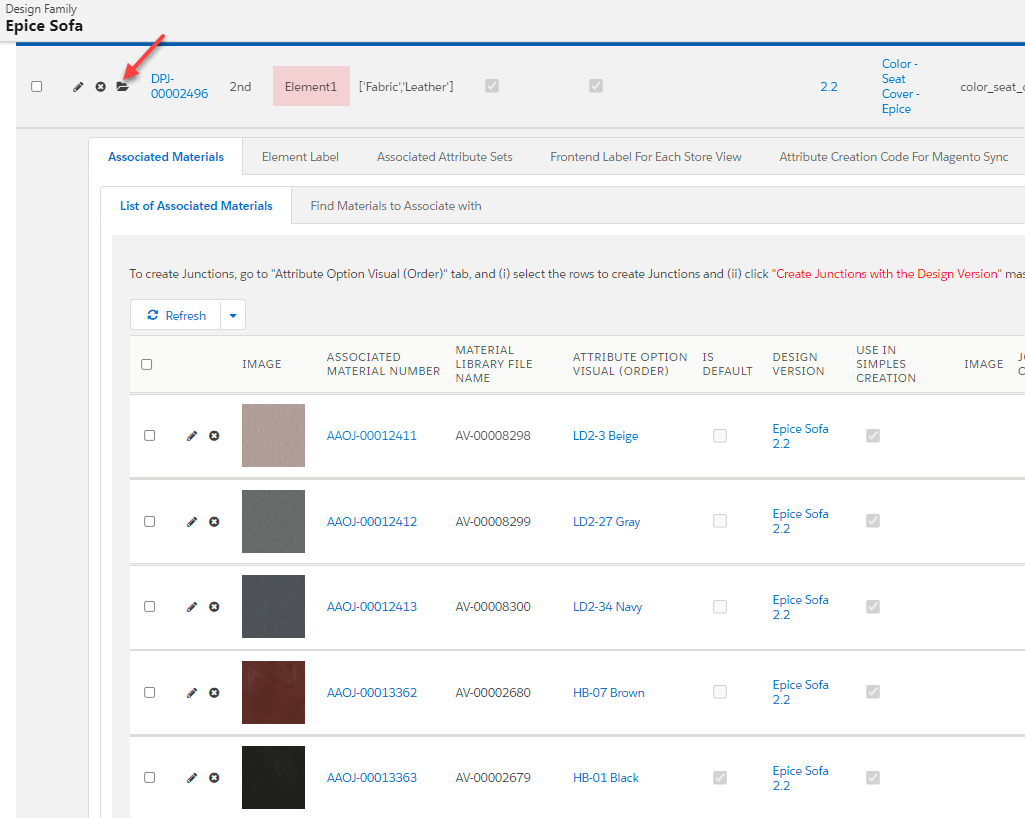Screen dimensions: 1025x818
Task: Open Find Materials to Associate with subtab
Action: [x=396, y=206]
